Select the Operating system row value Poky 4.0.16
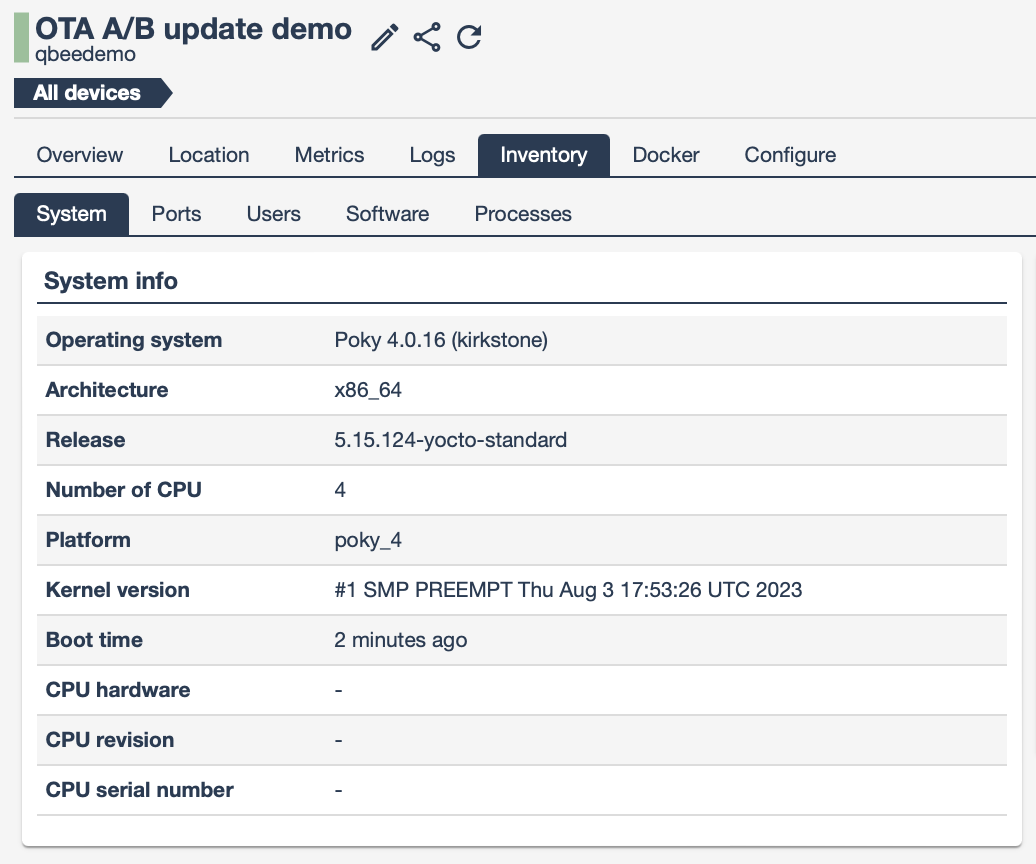Image resolution: width=1036 pixels, height=864 pixels. (x=441, y=340)
